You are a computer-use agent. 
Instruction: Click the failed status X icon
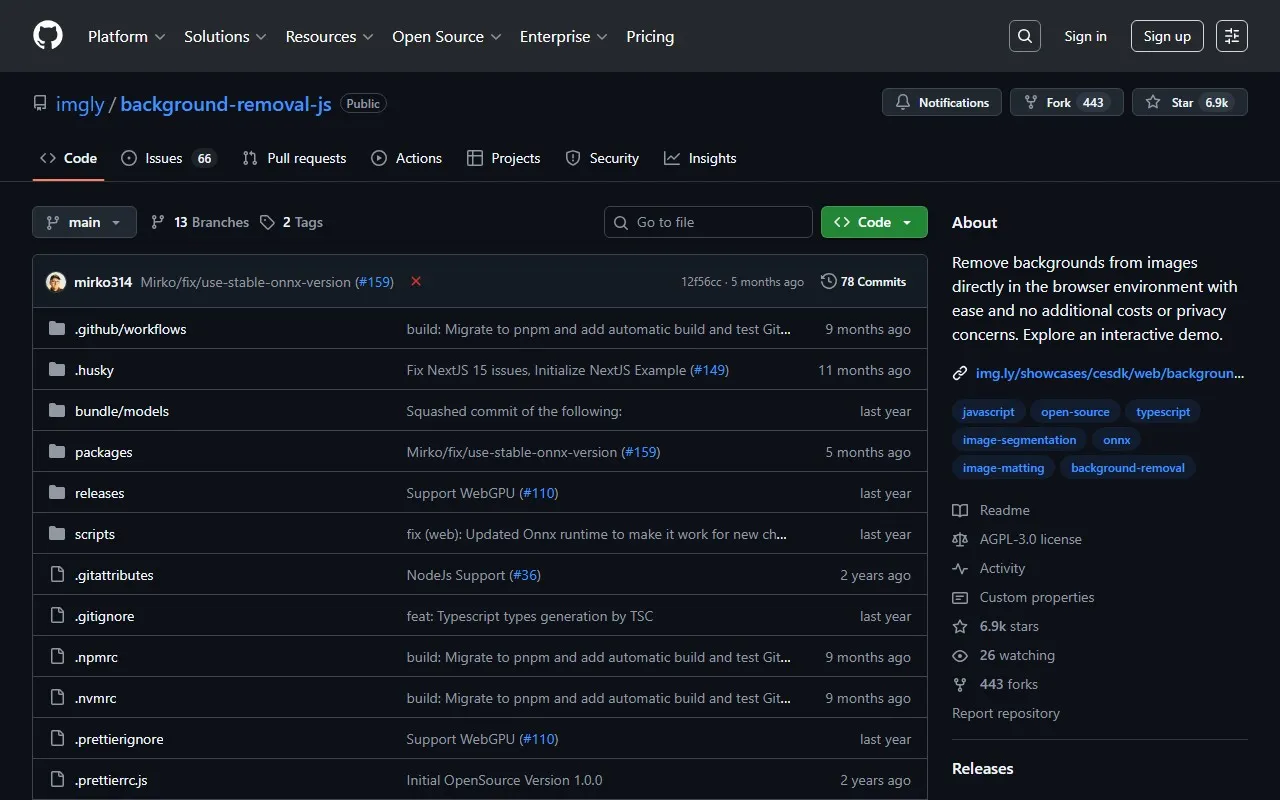coord(416,282)
